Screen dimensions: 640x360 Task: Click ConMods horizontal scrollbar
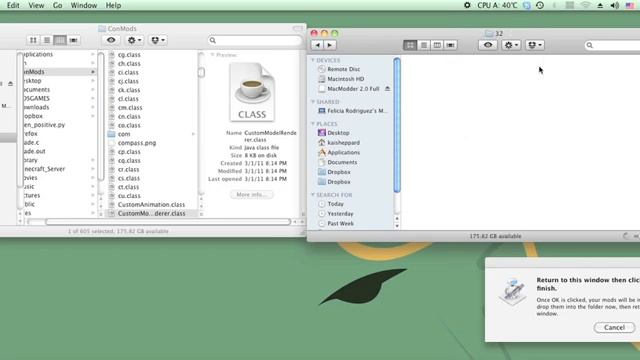tap(167, 222)
